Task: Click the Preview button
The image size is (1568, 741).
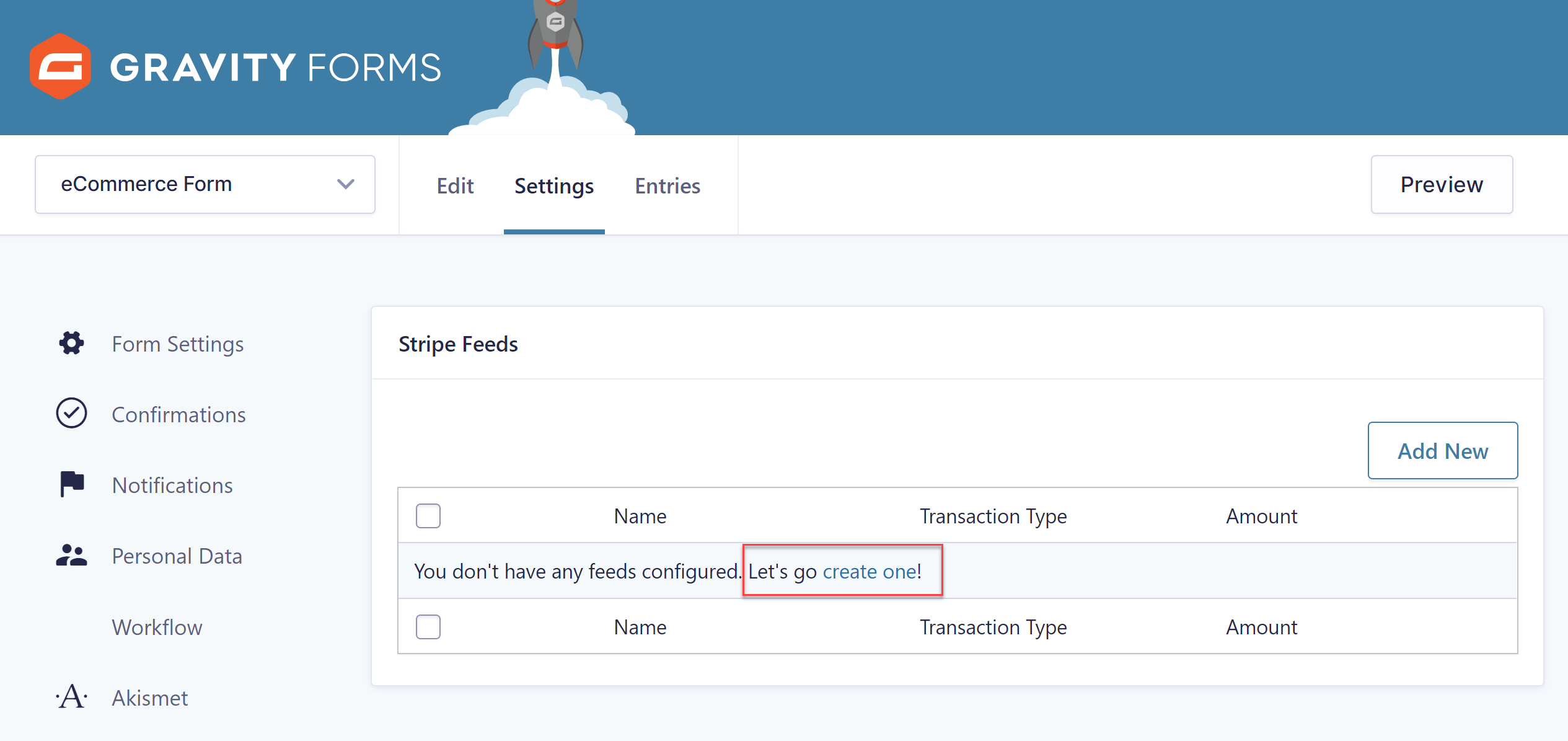Action: coord(1442,184)
